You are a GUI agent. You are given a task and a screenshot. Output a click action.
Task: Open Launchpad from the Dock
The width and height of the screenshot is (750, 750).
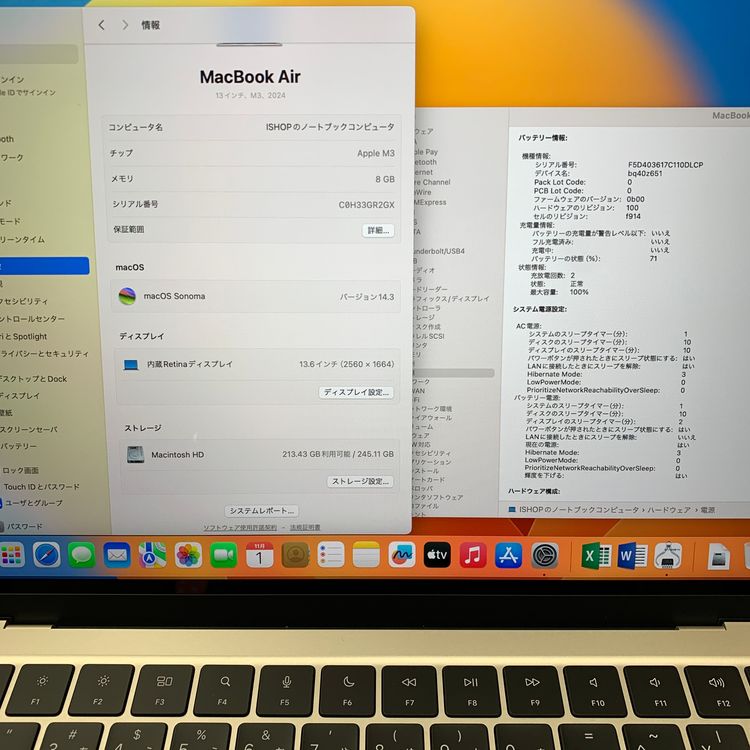click(x=11, y=555)
